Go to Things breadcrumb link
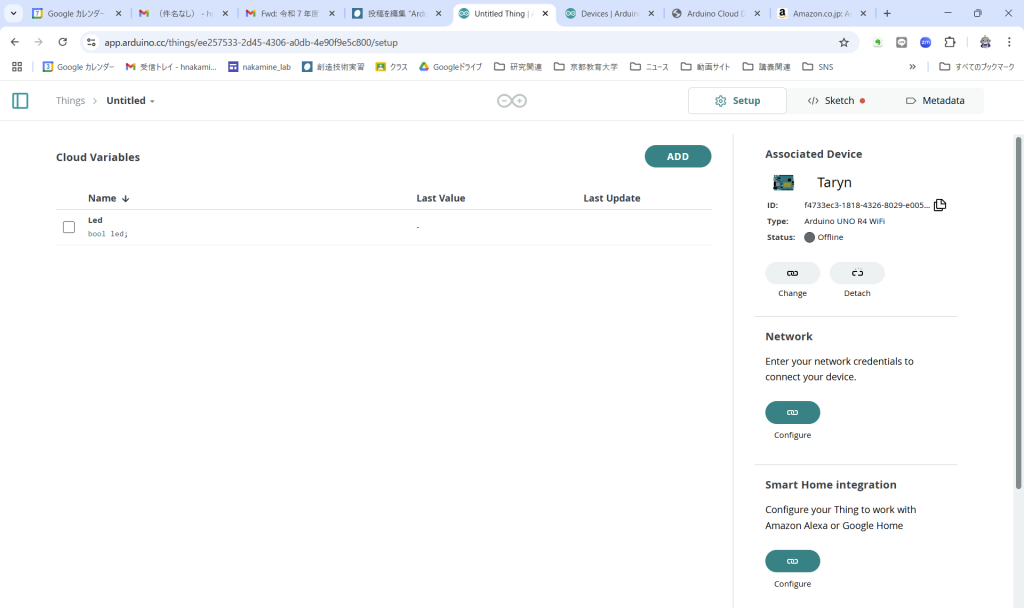This screenshot has width=1024, height=608. click(70, 101)
